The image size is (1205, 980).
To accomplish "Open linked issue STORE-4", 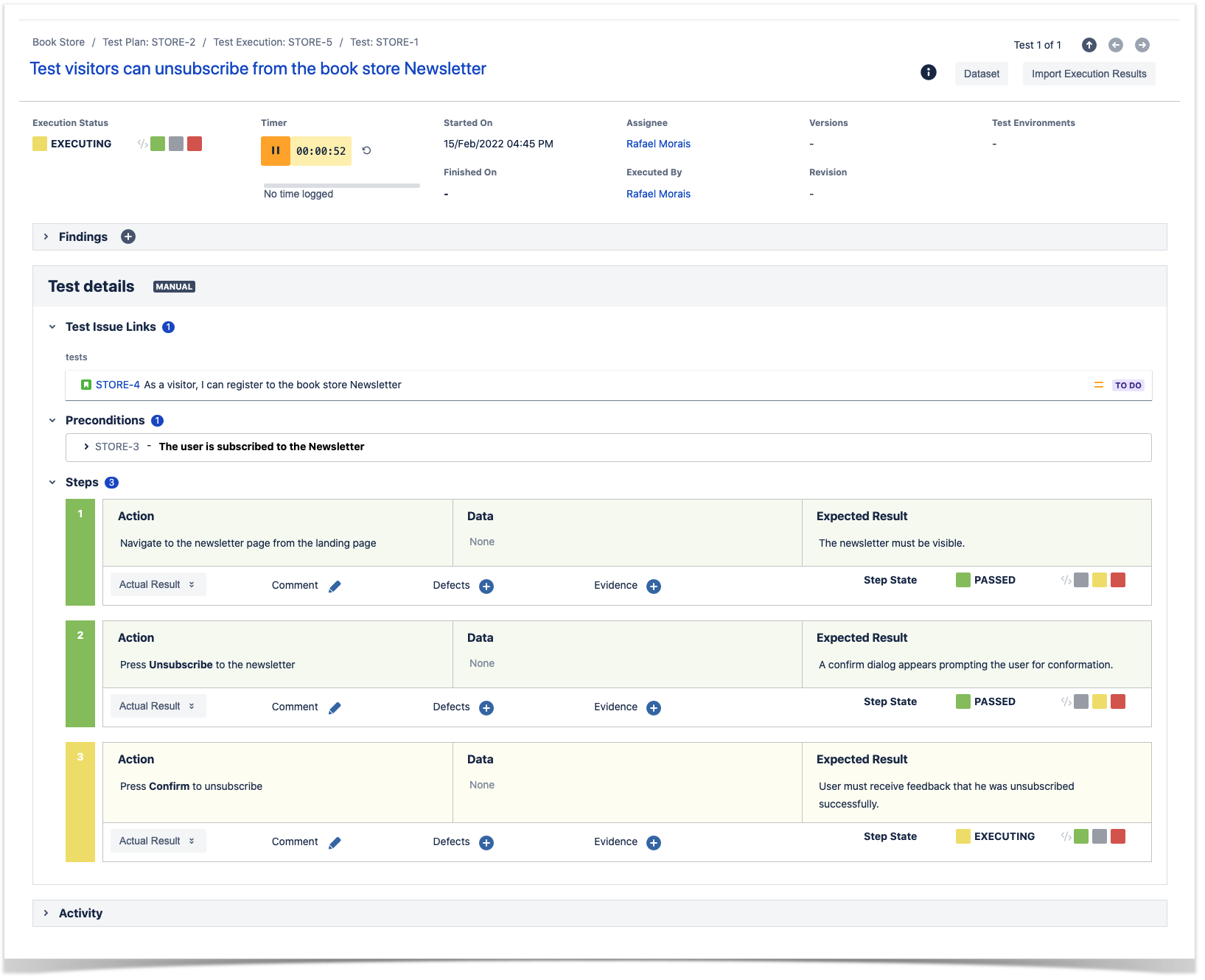I will [118, 385].
